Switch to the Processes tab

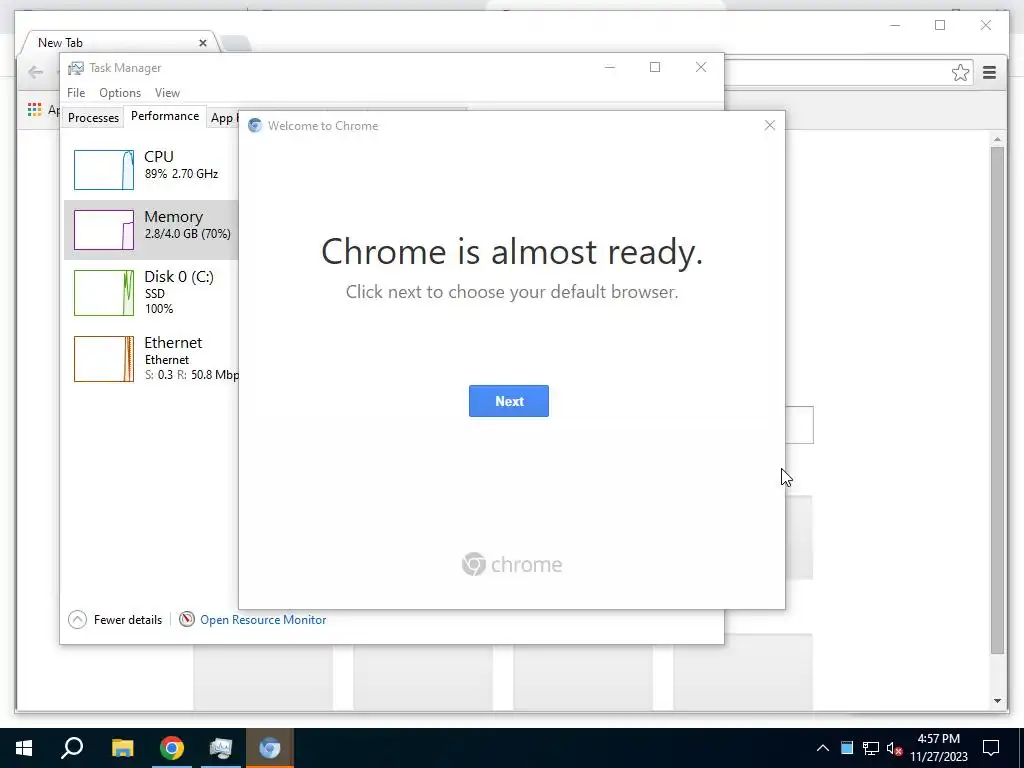93,118
